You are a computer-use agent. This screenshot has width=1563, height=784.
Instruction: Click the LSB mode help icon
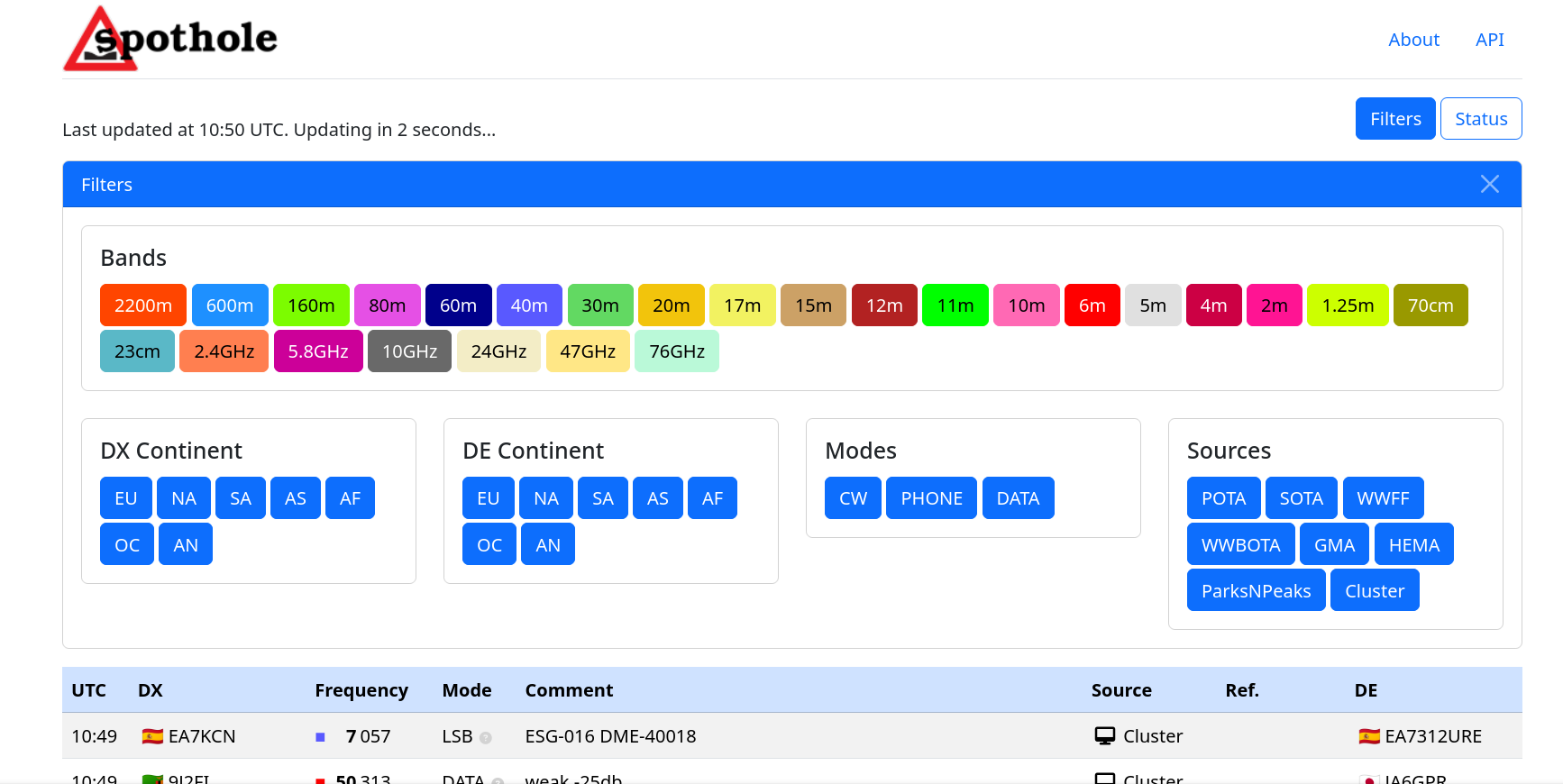coord(486,738)
